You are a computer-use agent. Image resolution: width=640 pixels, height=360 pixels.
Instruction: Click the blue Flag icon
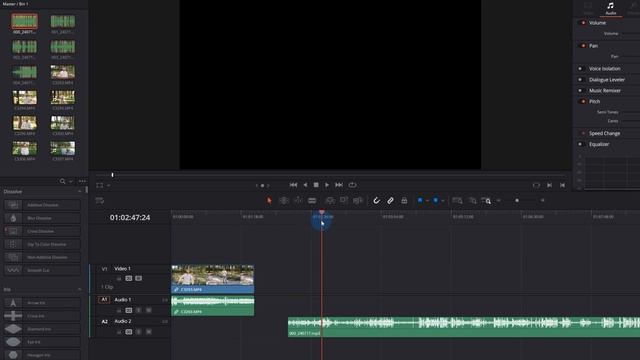420,200
